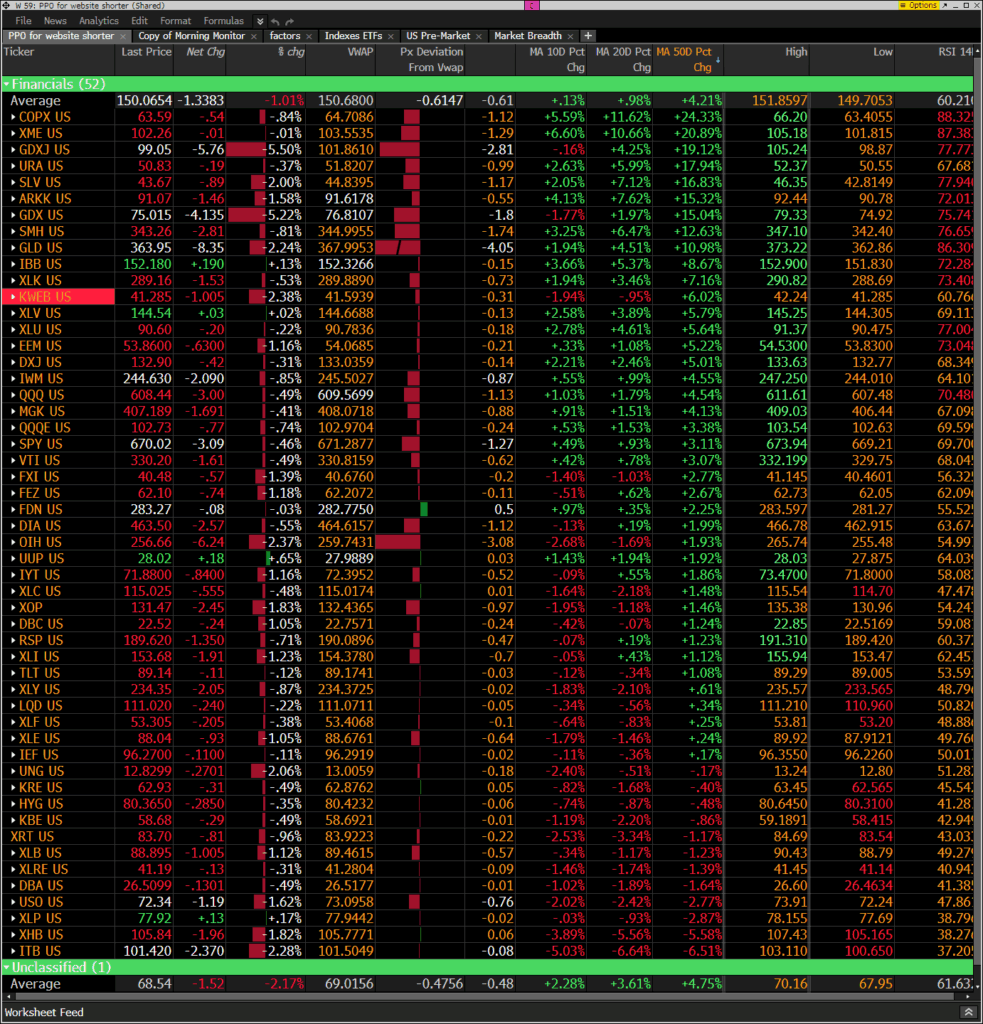Open the Analytics menu
Screen dimensions: 983x1024
point(98,21)
